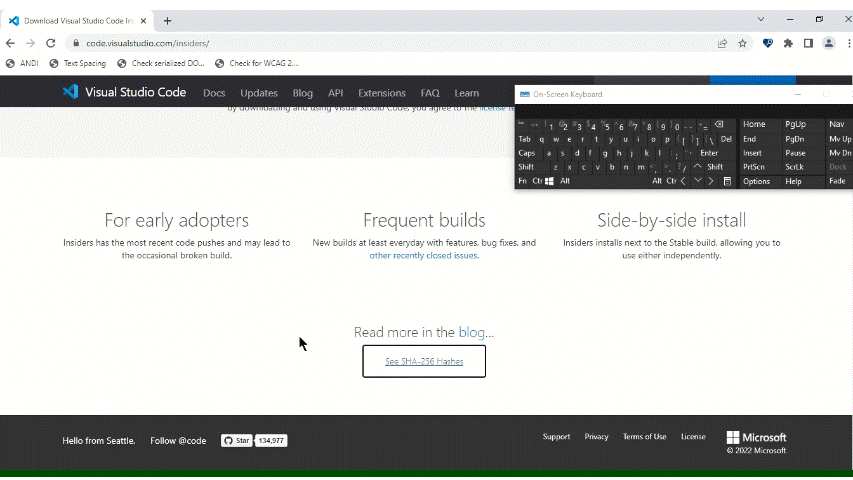853x480 pixels.
Task: Open the Text Spacing bookmarklet
Action: (x=78, y=63)
